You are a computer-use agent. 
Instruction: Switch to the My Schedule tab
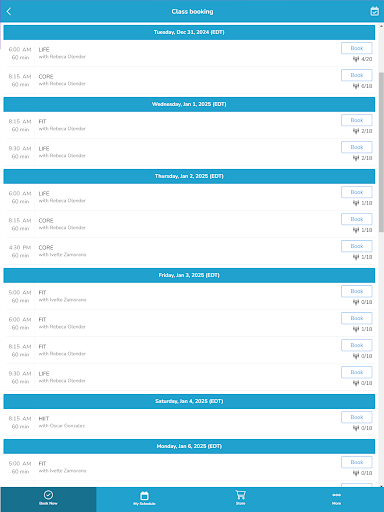click(x=144, y=498)
